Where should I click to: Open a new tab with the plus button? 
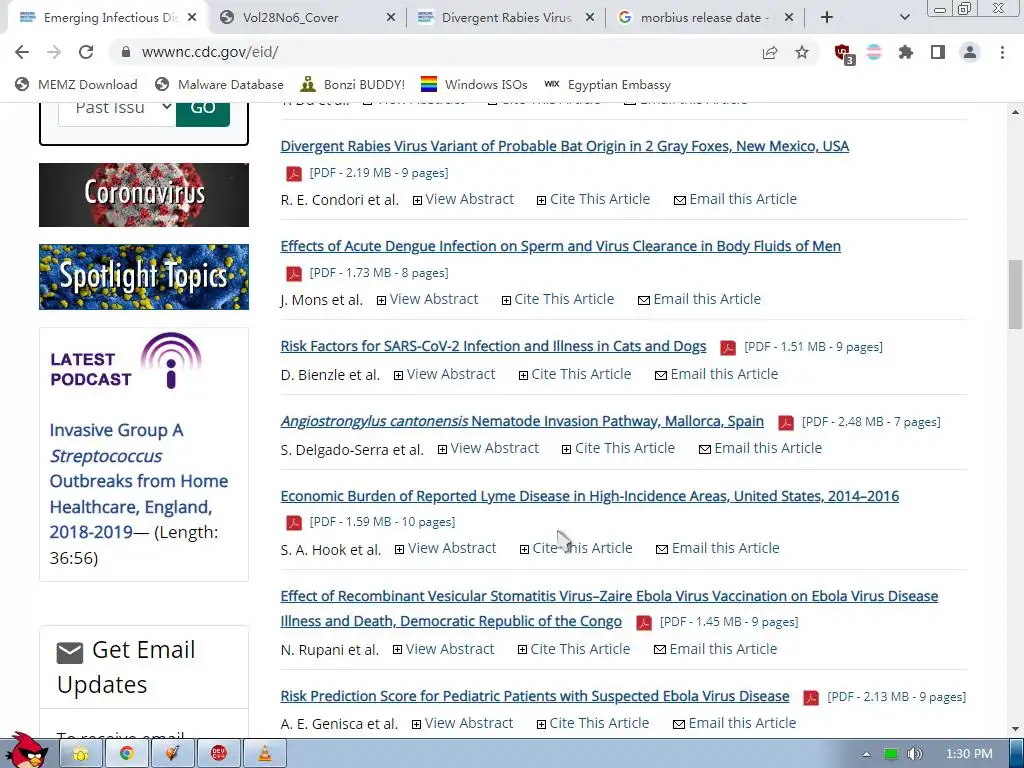tap(827, 18)
